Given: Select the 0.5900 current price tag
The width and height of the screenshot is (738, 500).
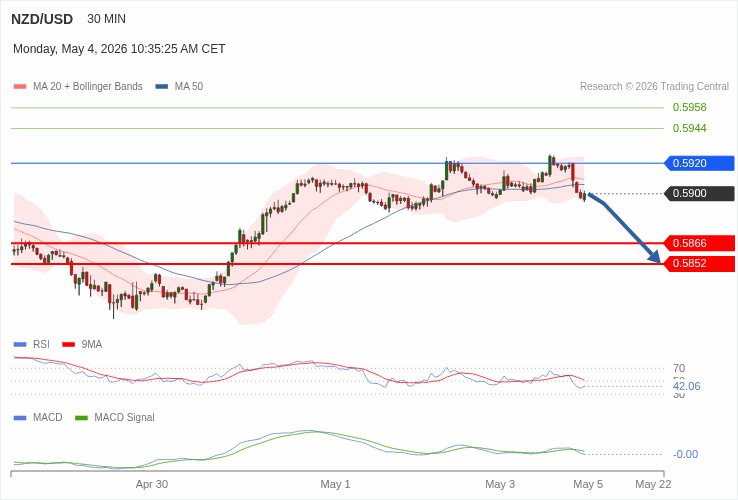Looking at the screenshot, I should 699,194.
